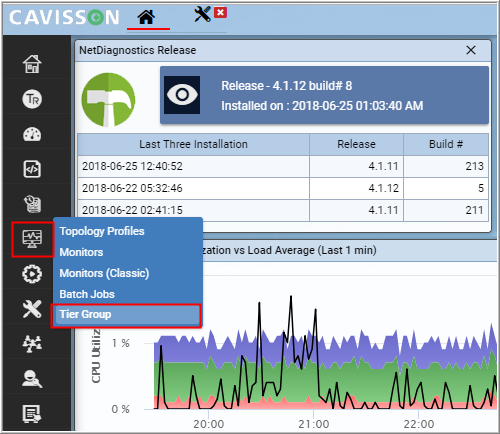Viewport: 500px width, 434px height.
Task: Select installation row 2018-06-22 05:32:46
Action: [x=283, y=188]
